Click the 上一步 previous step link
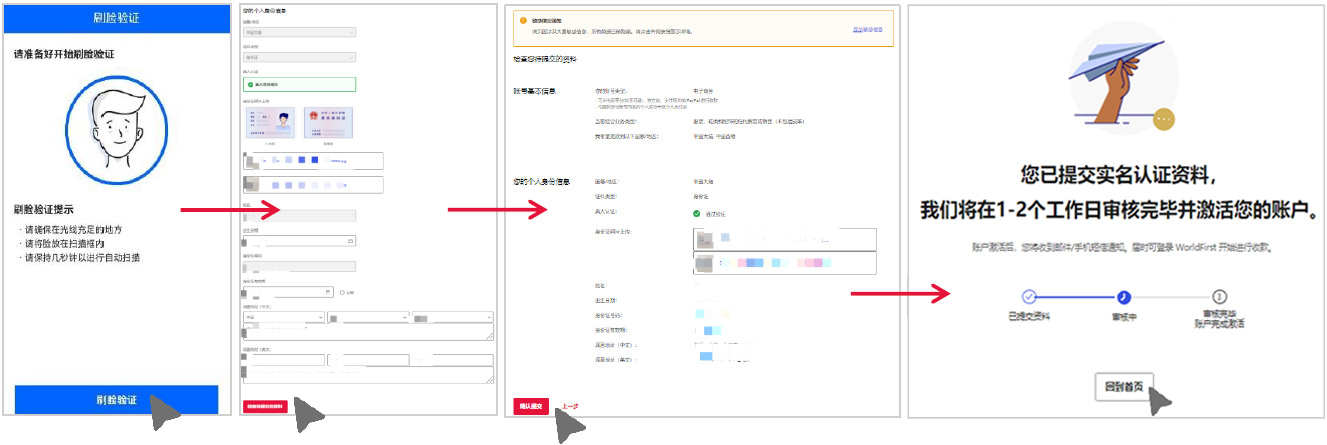This screenshot has width=1327, height=445. pyautogui.click(x=568, y=406)
